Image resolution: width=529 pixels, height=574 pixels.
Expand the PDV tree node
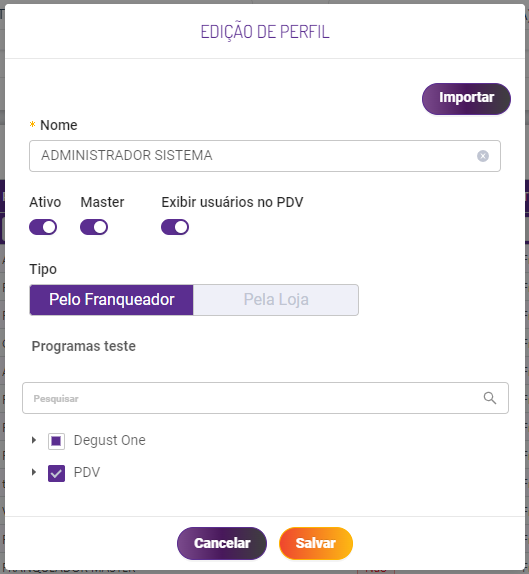[x=34, y=472]
